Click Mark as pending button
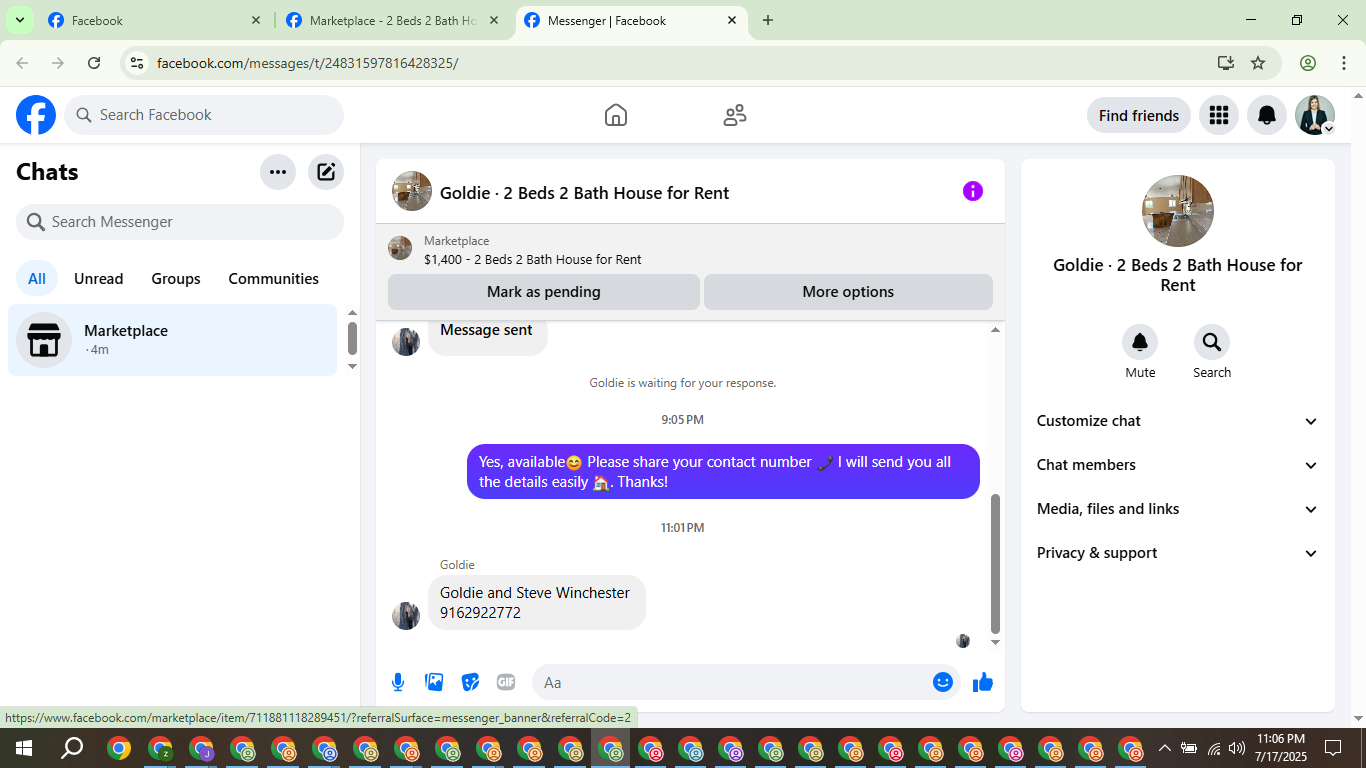The width and height of the screenshot is (1366, 768). tap(544, 292)
